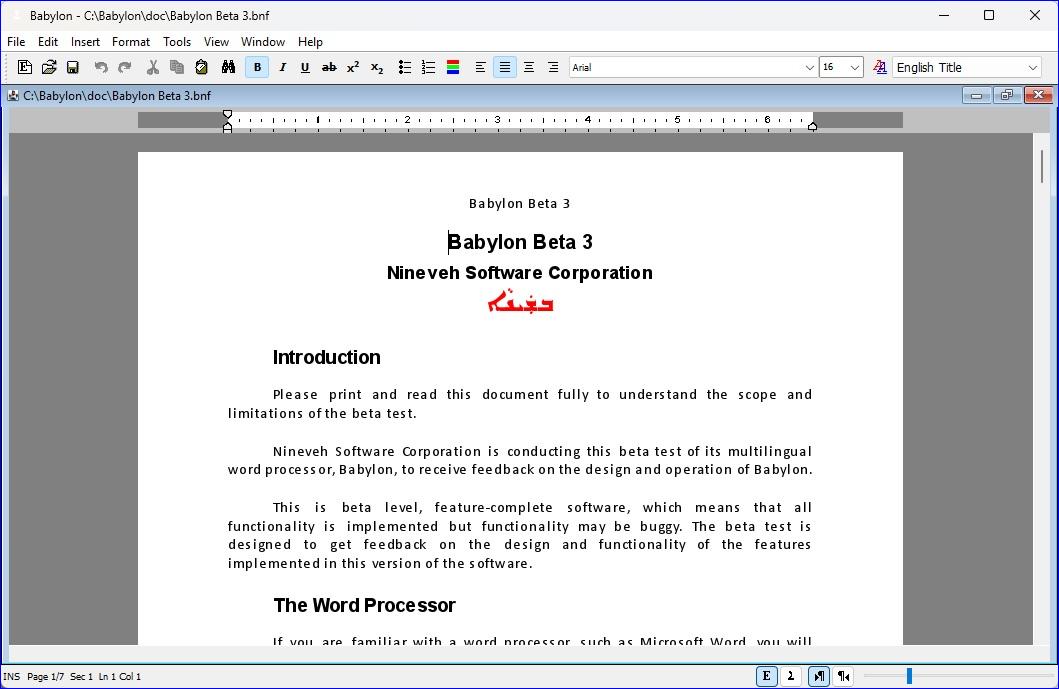Image resolution: width=1059 pixels, height=689 pixels.
Task: Click the right margin marker on ruler
Action: pos(812,126)
